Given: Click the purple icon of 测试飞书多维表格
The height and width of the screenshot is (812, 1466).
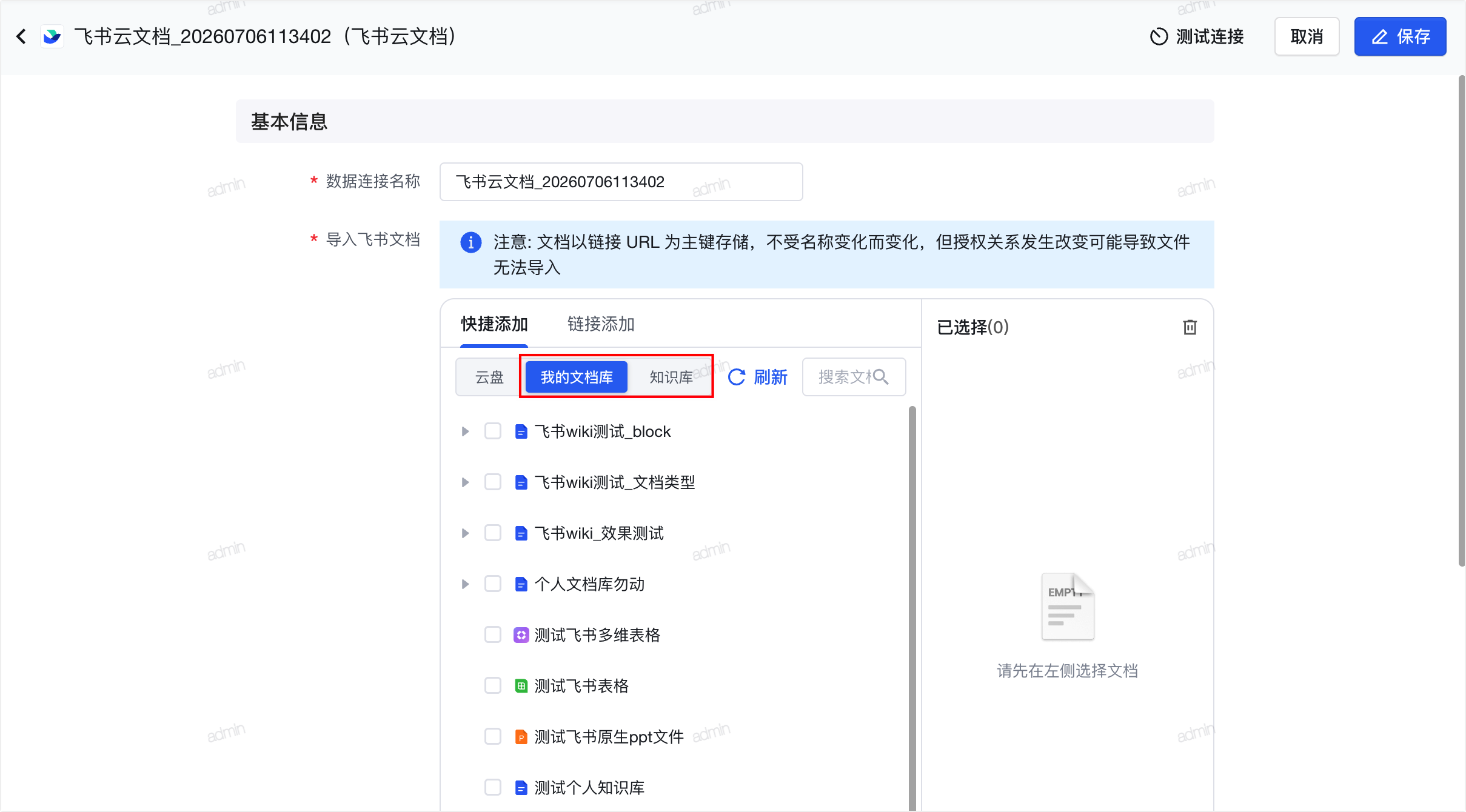Looking at the screenshot, I should coord(521,635).
